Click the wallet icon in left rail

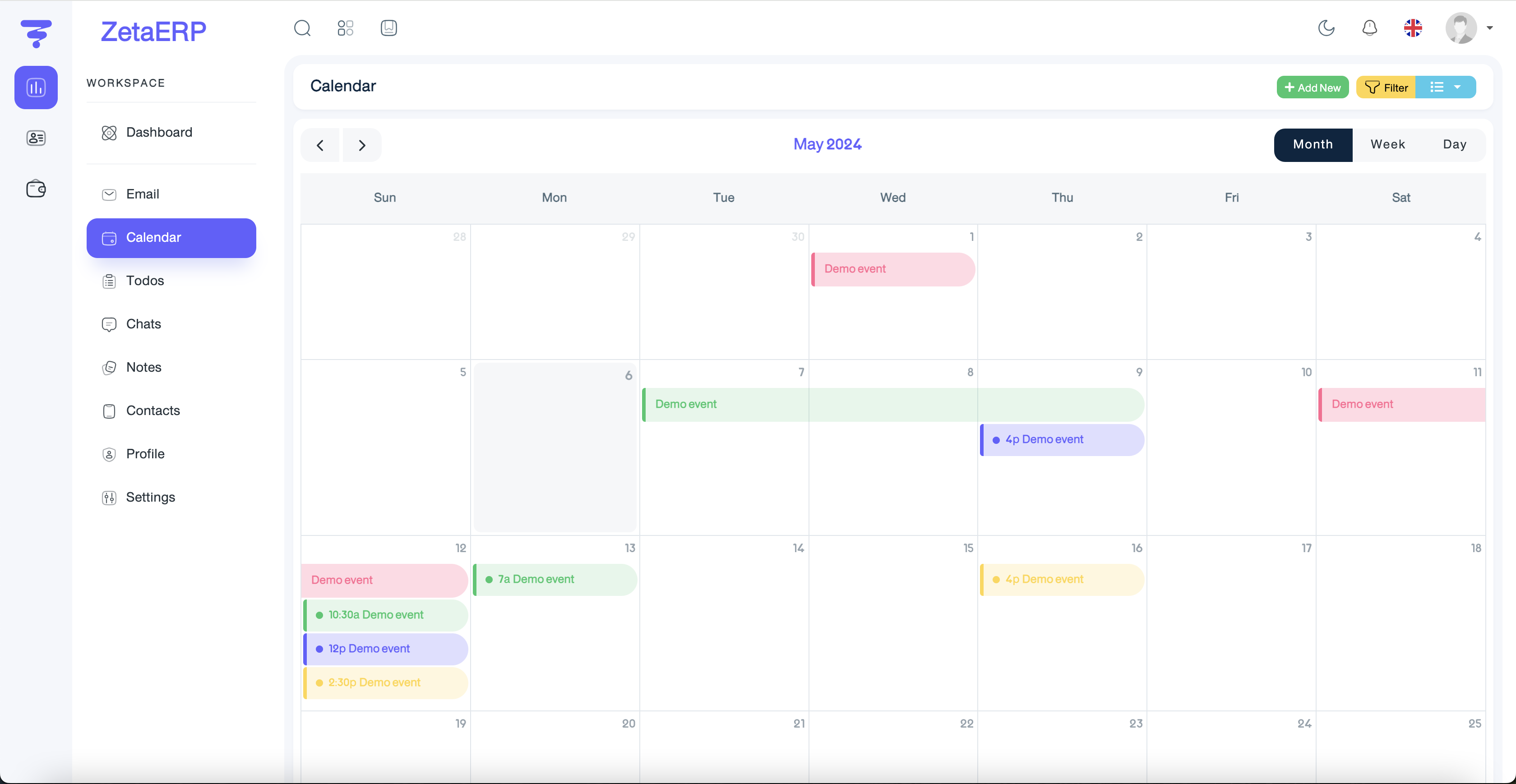coord(36,189)
